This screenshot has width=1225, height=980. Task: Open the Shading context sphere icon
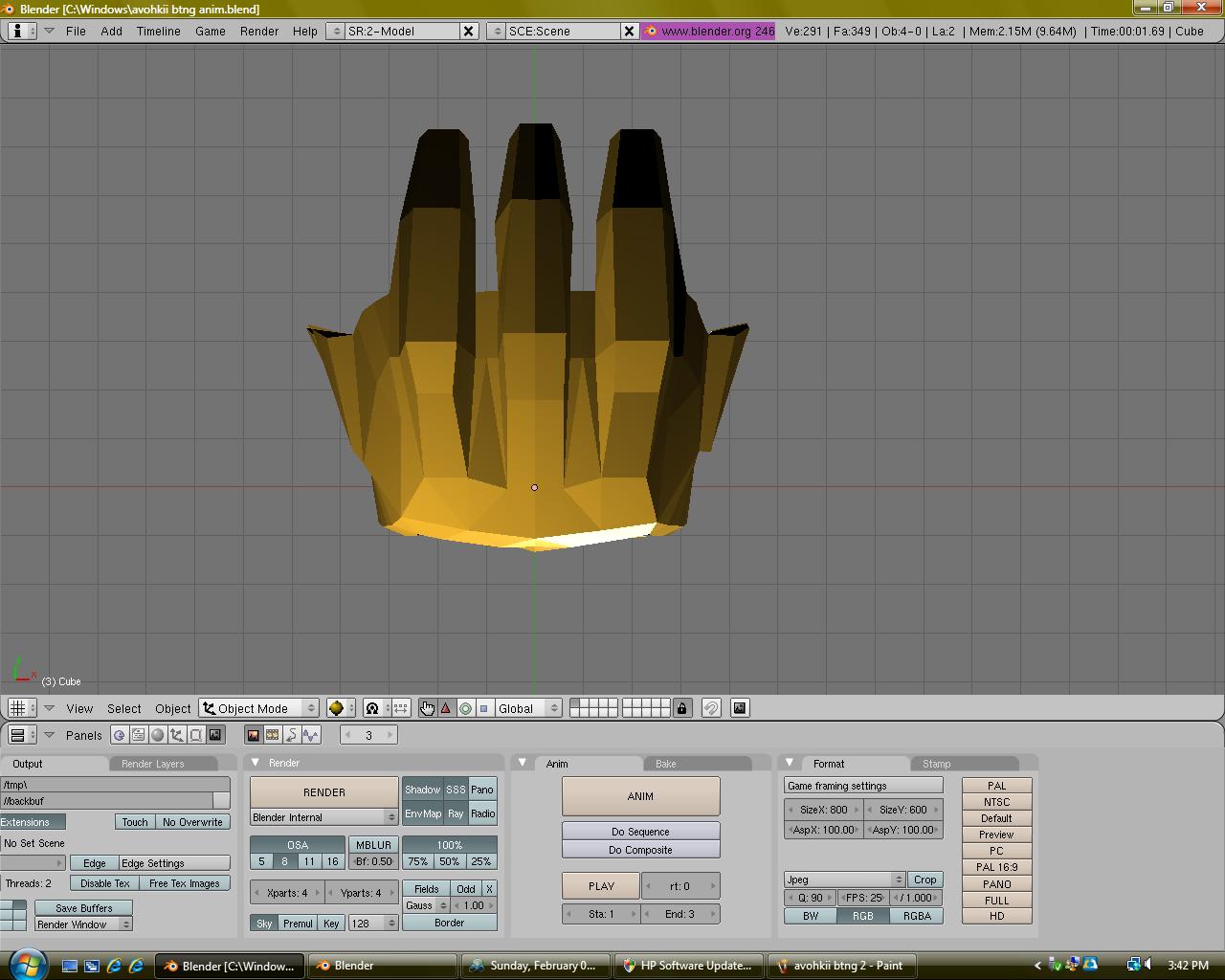tap(158, 735)
